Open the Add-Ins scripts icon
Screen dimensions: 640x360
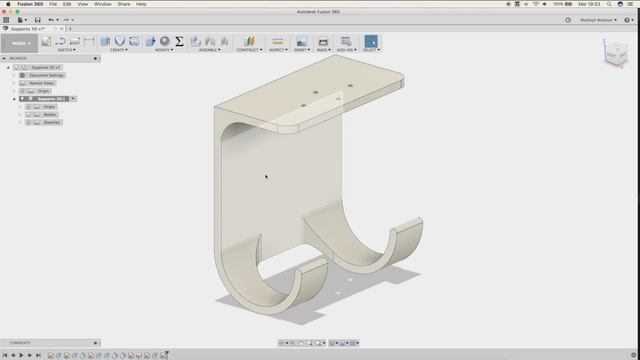click(x=346, y=41)
